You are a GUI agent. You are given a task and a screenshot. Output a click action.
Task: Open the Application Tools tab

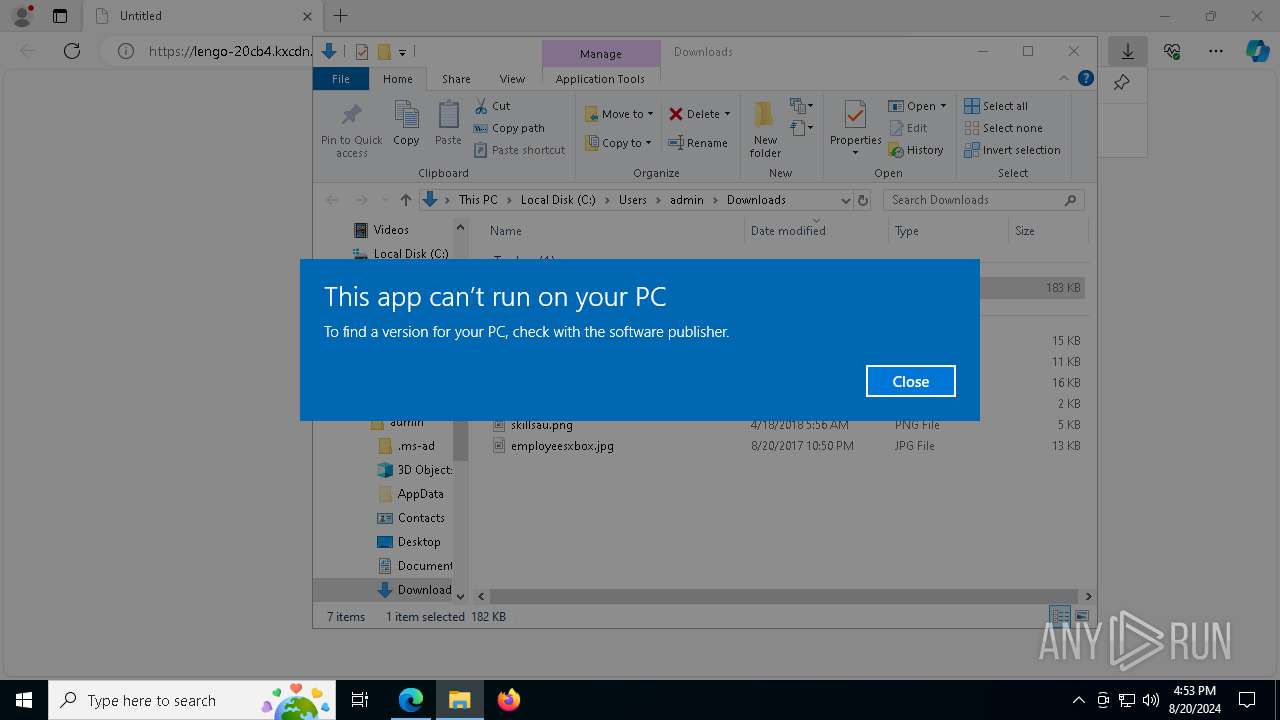pyautogui.click(x=600, y=79)
